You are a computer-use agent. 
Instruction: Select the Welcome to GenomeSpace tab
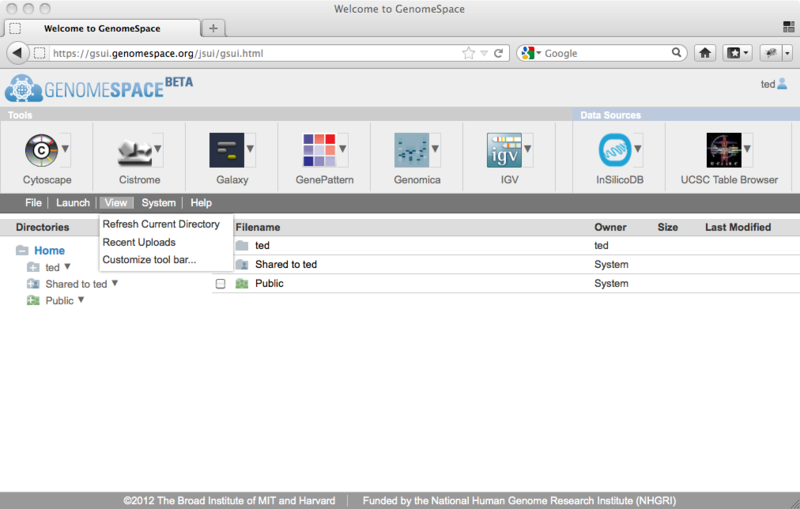coord(102,28)
